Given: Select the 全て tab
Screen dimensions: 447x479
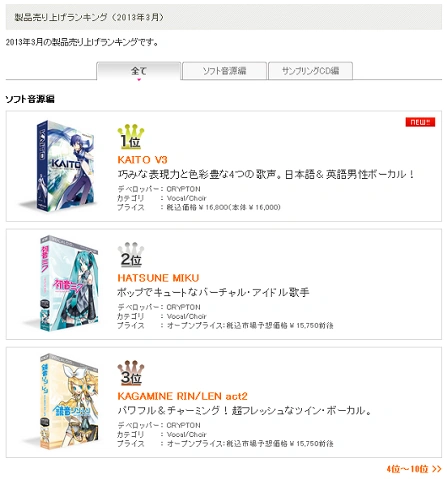Looking at the screenshot, I should [139, 71].
